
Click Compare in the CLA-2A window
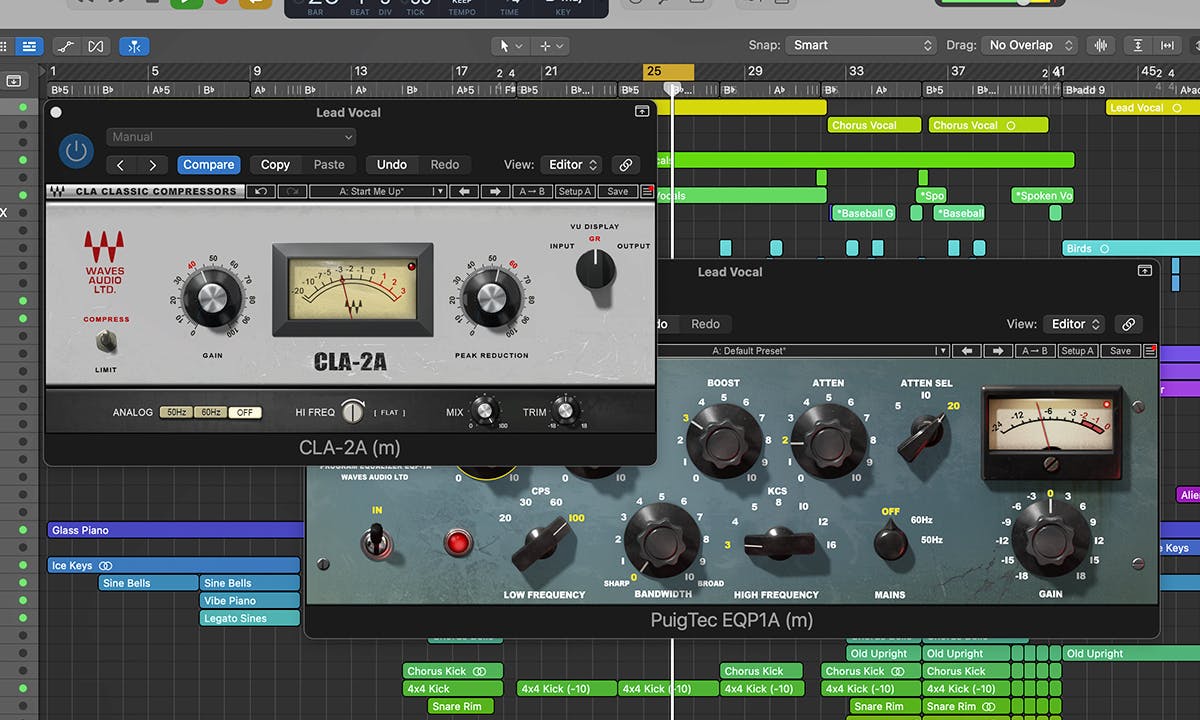(209, 165)
